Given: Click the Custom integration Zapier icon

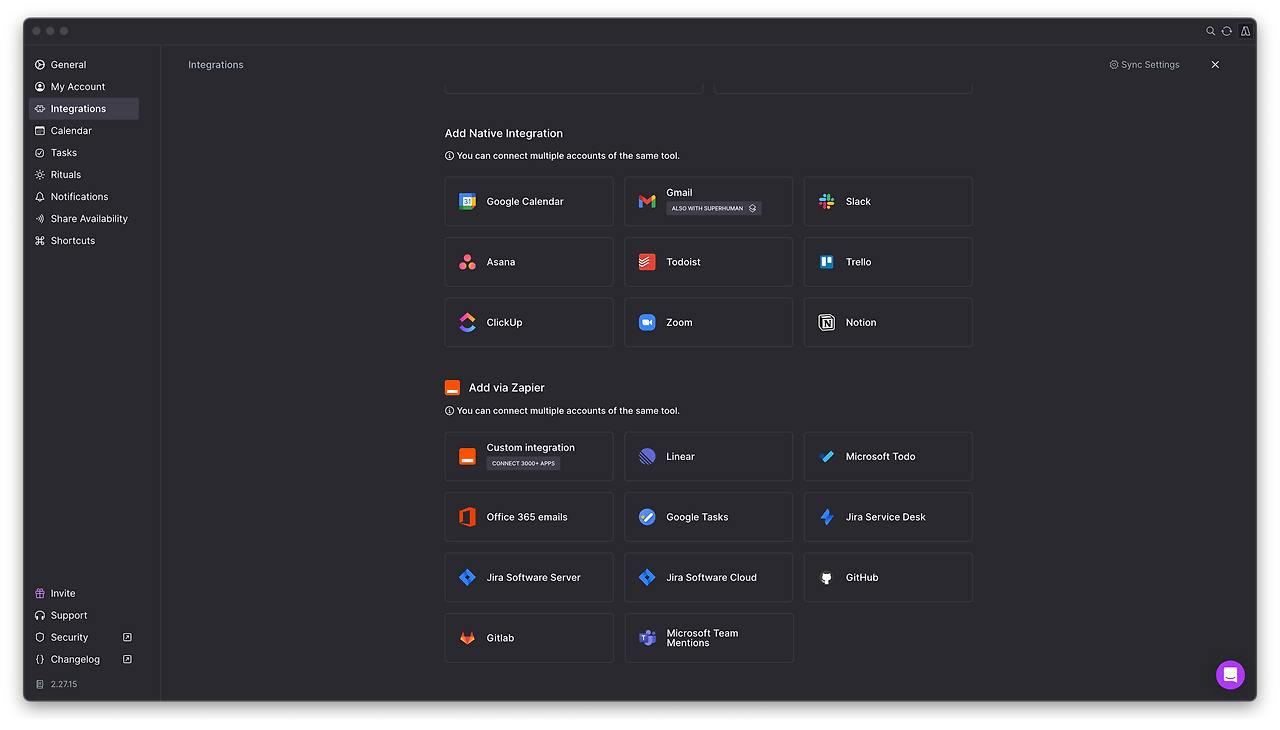Looking at the screenshot, I should 467,457.
